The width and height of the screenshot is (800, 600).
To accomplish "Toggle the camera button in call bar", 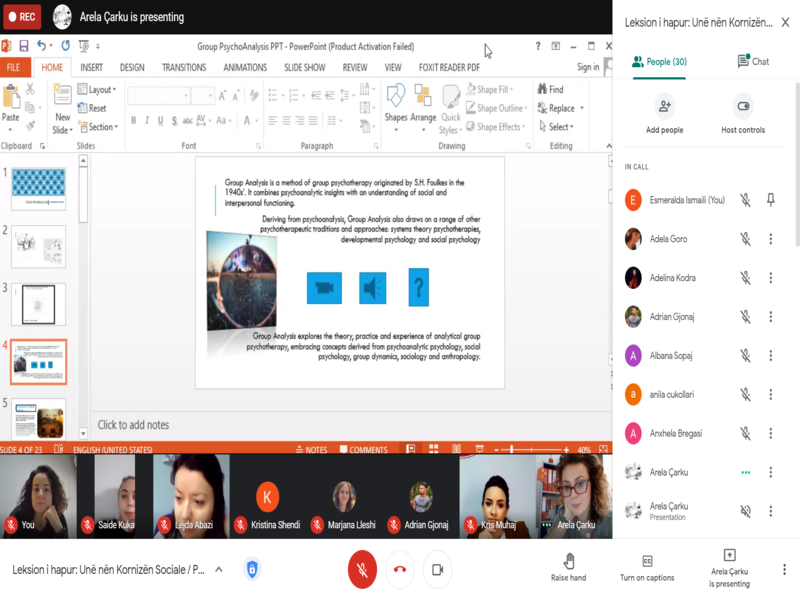I will [438, 569].
